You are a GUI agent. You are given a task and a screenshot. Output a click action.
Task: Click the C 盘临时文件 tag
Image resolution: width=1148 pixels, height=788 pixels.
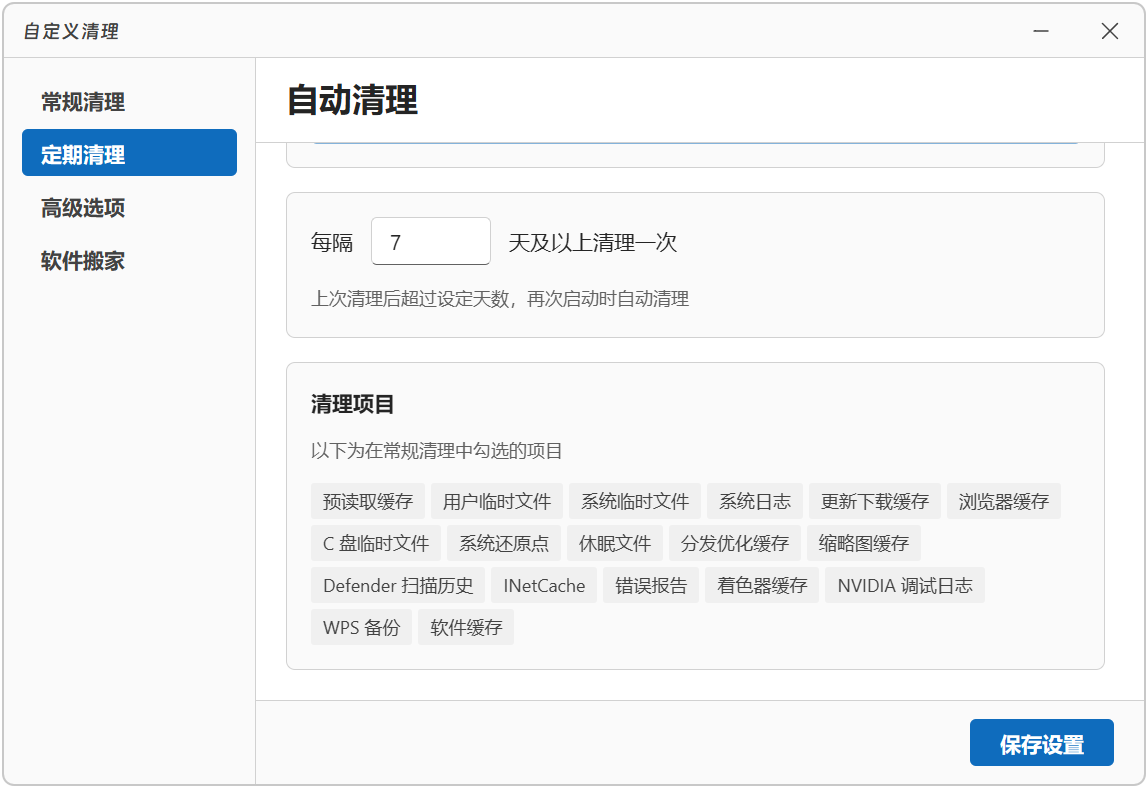pos(376,543)
